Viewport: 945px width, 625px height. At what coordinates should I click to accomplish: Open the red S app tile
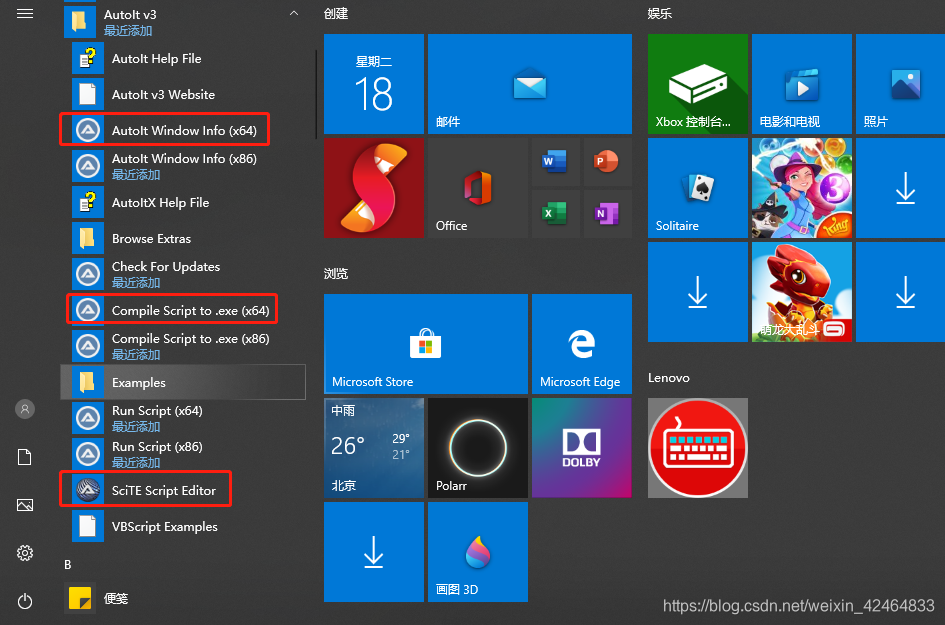coord(374,188)
